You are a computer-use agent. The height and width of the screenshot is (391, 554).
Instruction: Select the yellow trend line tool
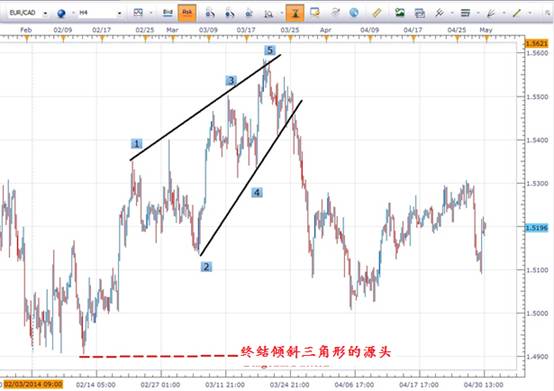click(x=517, y=13)
